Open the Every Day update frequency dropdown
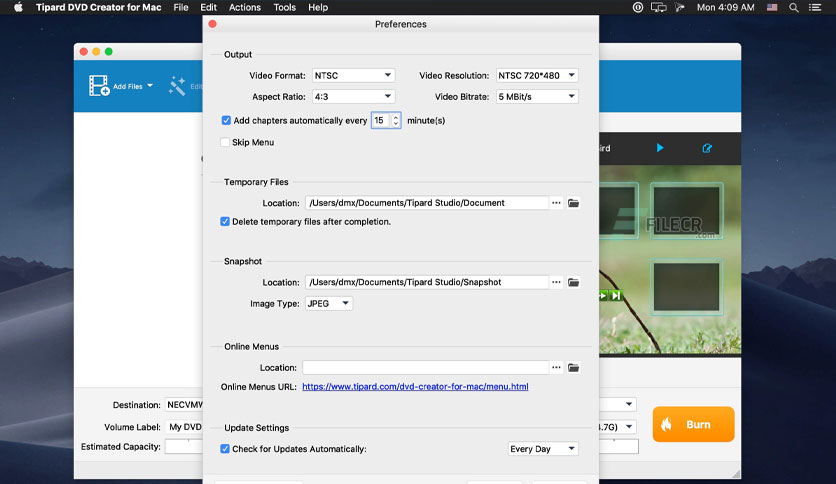Screen dimensions: 836x484 pos(543,449)
